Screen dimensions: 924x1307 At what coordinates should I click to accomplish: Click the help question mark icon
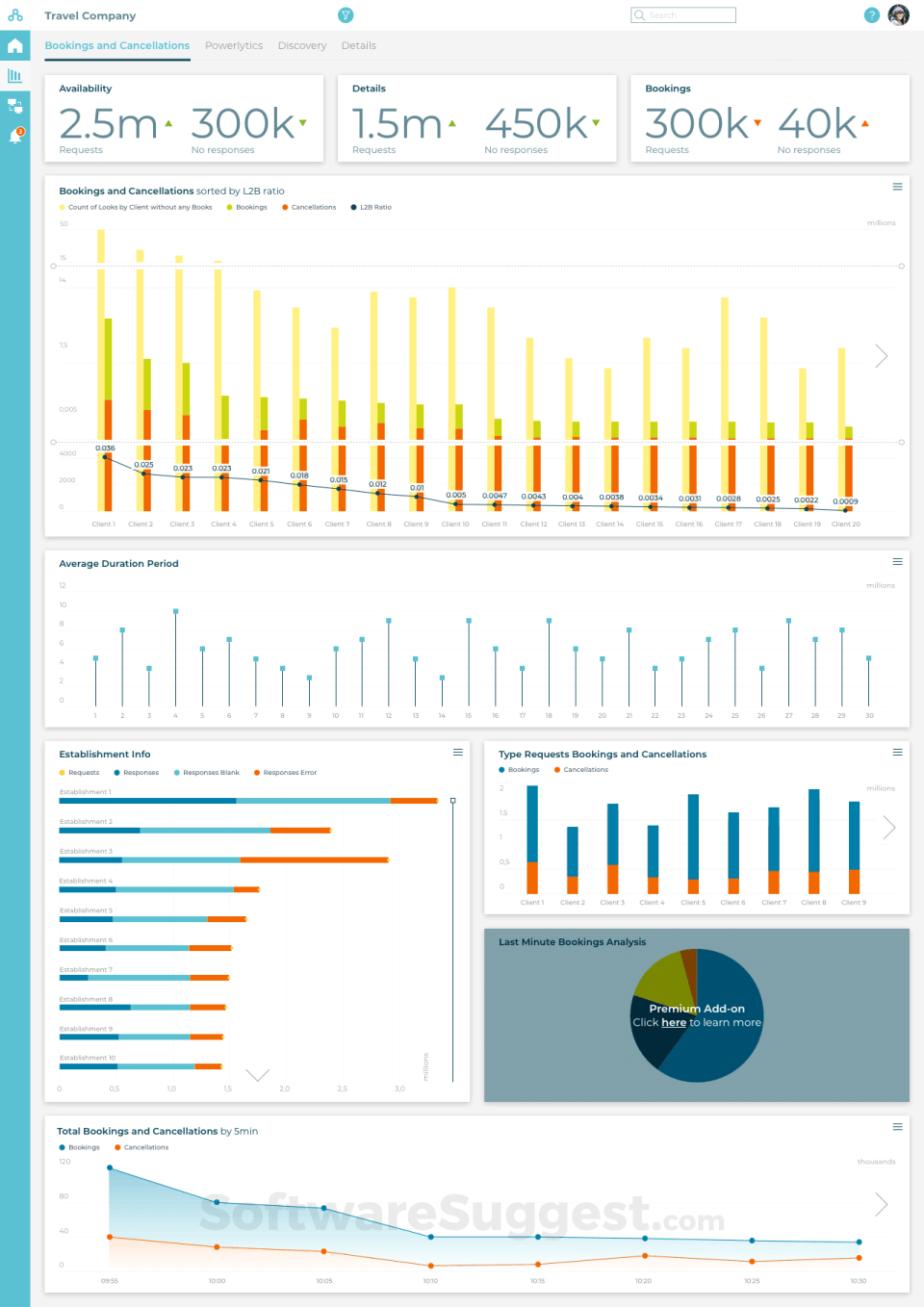pyautogui.click(x=872, y=14)
